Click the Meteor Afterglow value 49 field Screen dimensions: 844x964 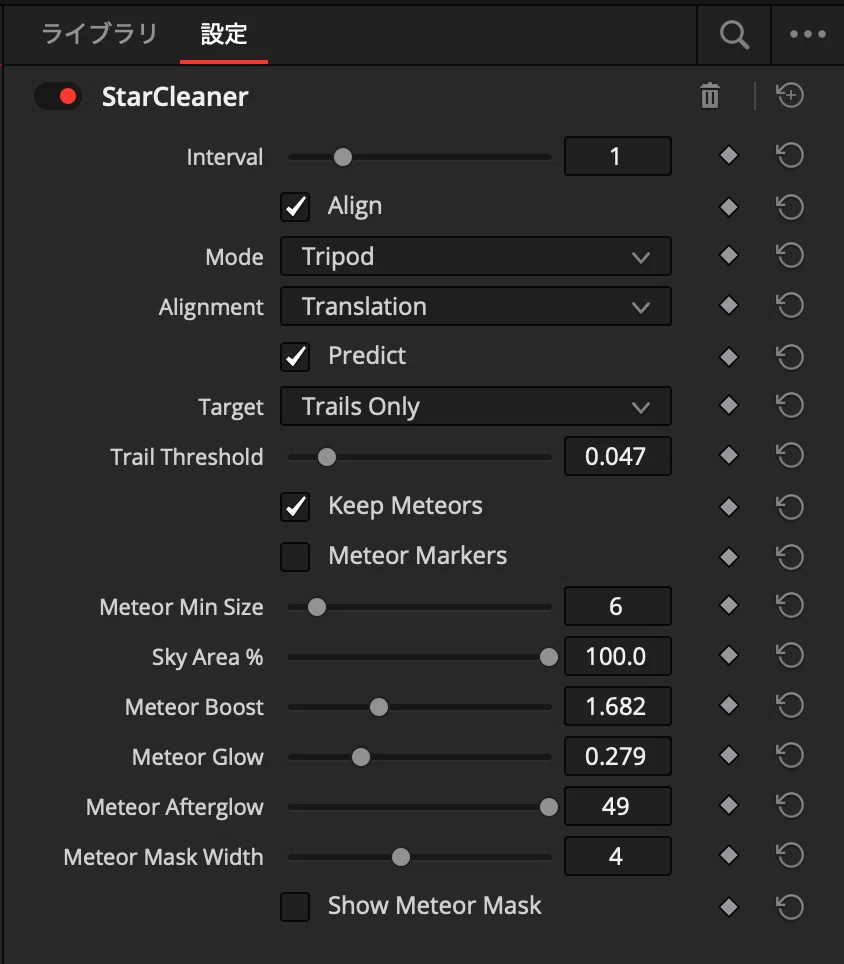tap(618, 806)
